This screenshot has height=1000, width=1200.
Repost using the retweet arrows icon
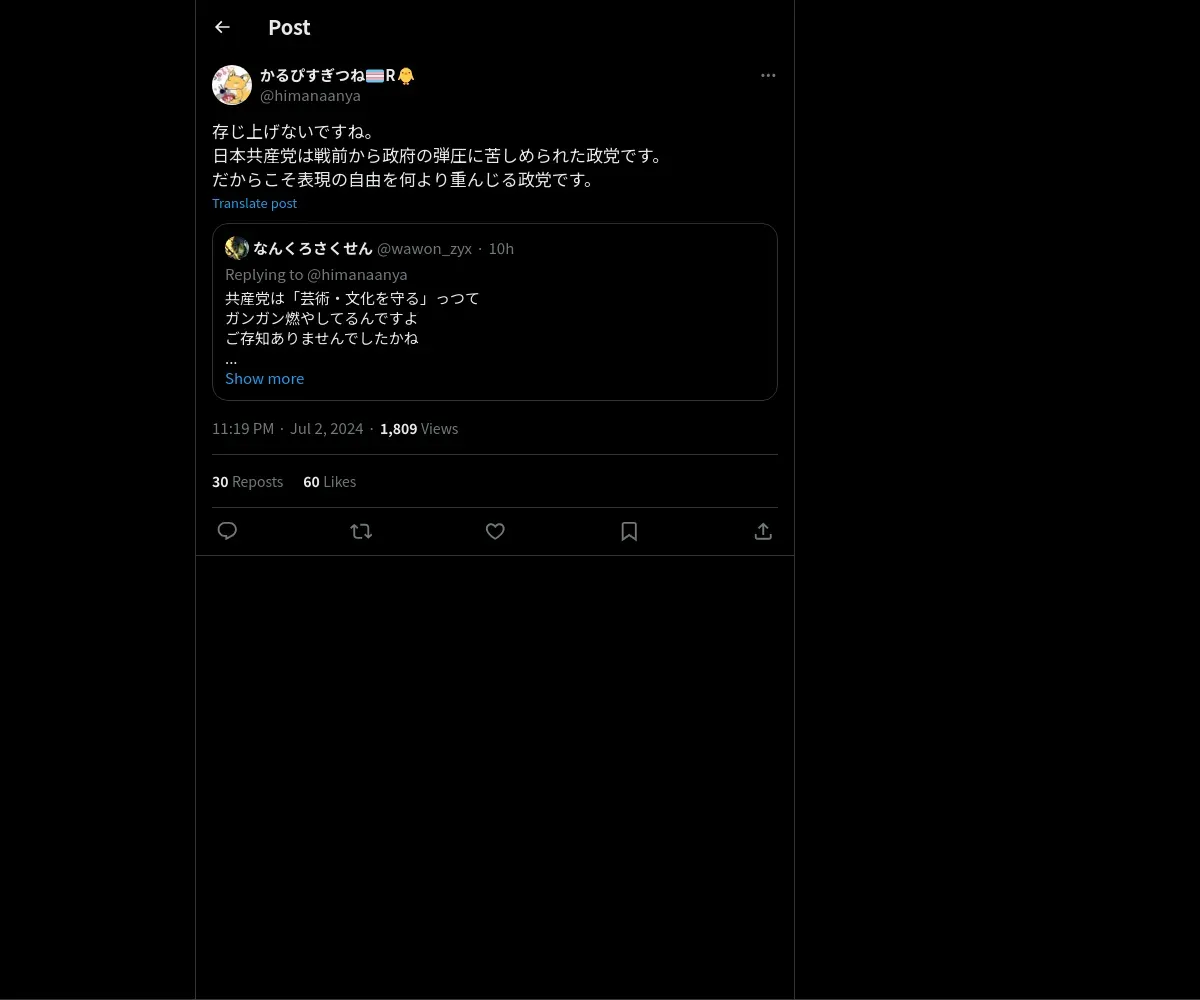pos(361,531)
